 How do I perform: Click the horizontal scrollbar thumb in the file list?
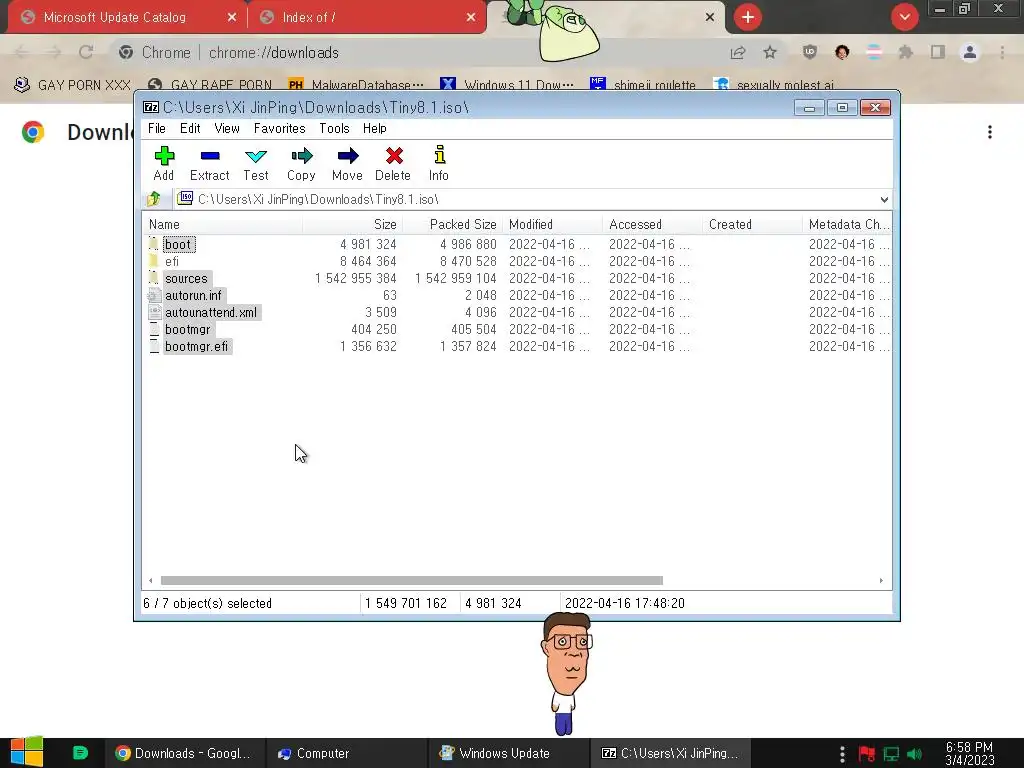pos(411,581)
